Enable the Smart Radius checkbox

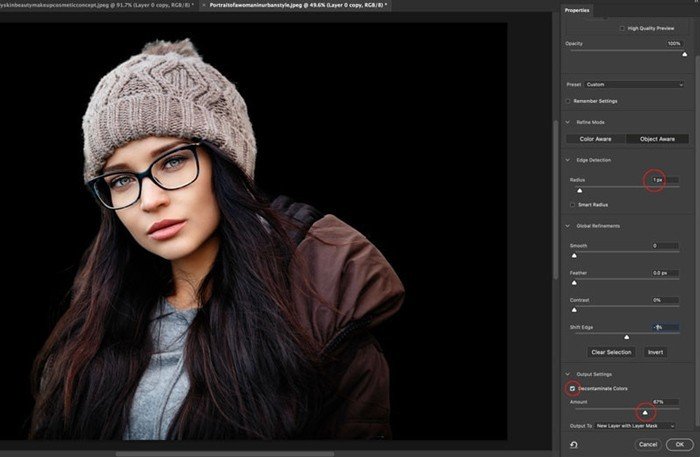point(573,204)
